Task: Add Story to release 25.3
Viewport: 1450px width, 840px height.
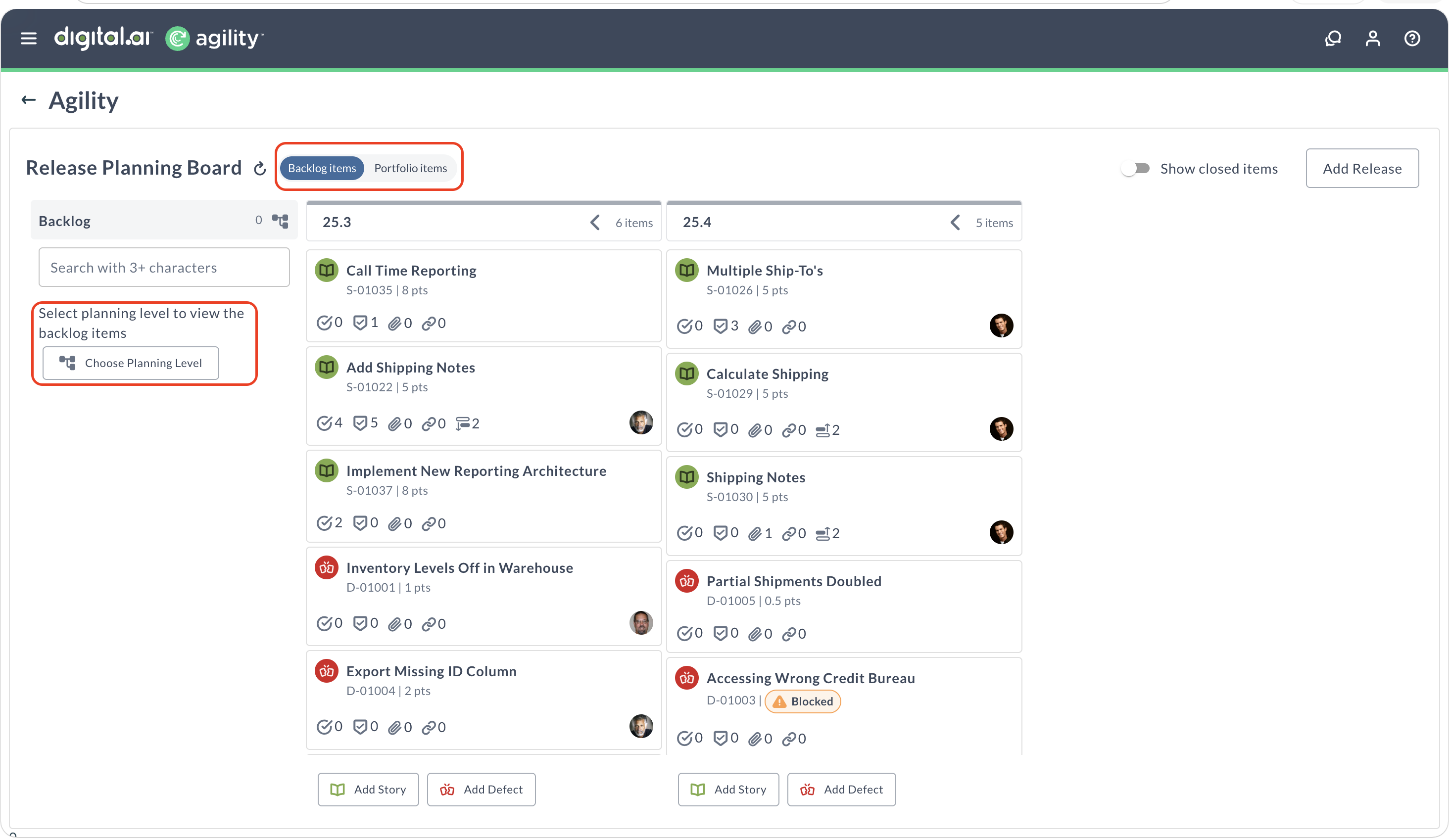Action: pos(368,790)
